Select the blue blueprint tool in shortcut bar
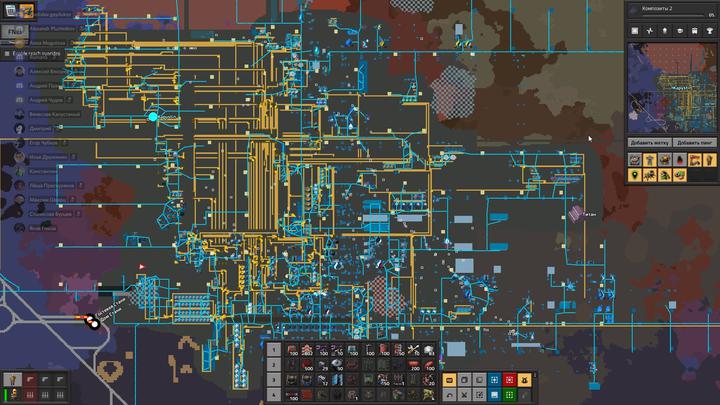 tap(495, 380)
